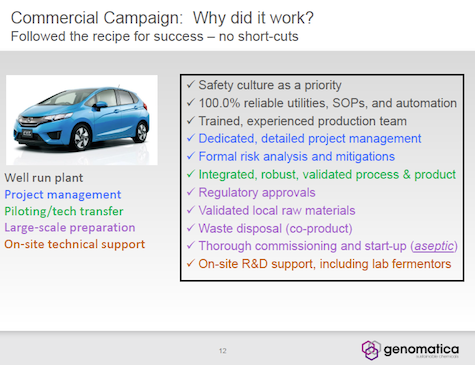475x365 pixels.
Task: Click checkmark beside "100.0% reliable utilities"
Action: click(191, 102)
